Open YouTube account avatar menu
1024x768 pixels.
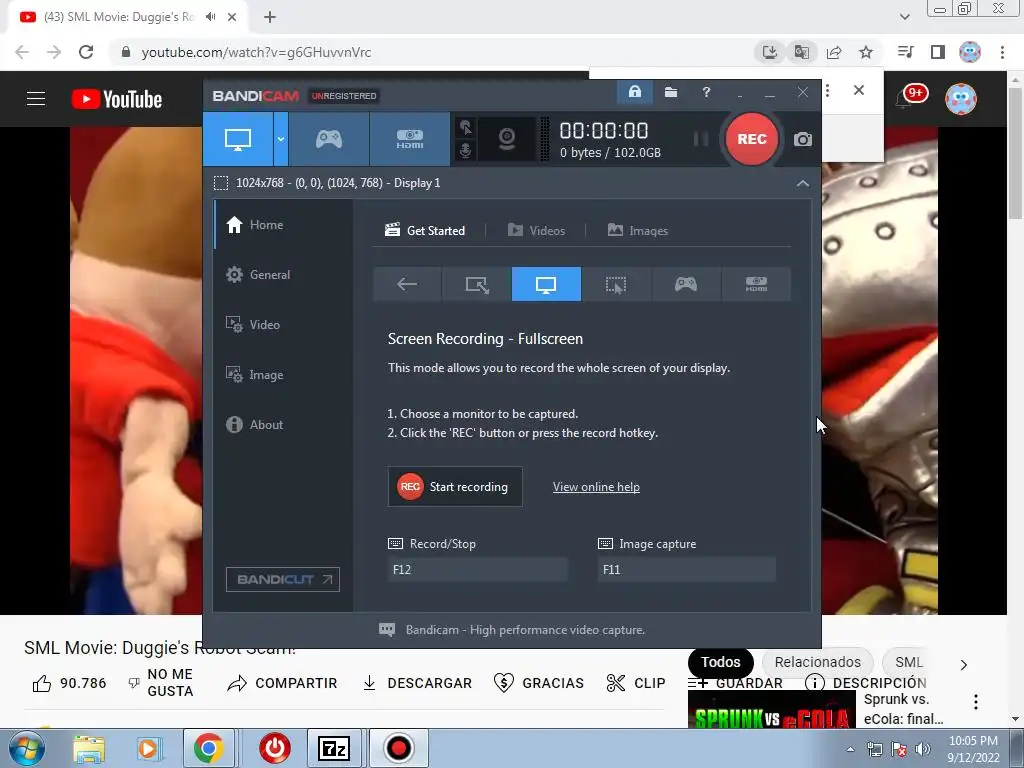click(x=961, y=99)
